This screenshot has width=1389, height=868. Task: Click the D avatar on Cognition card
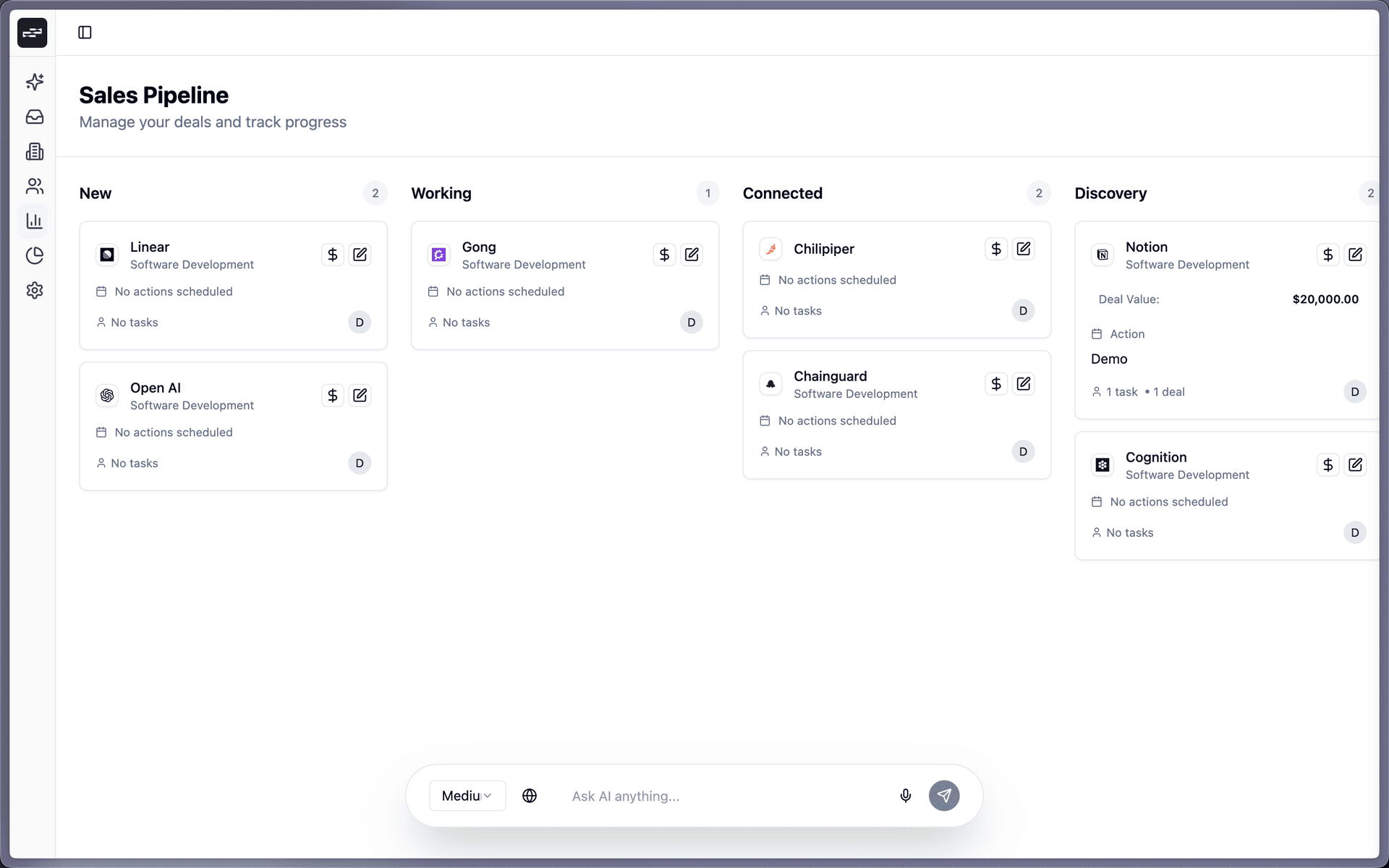pos(1354,532)
